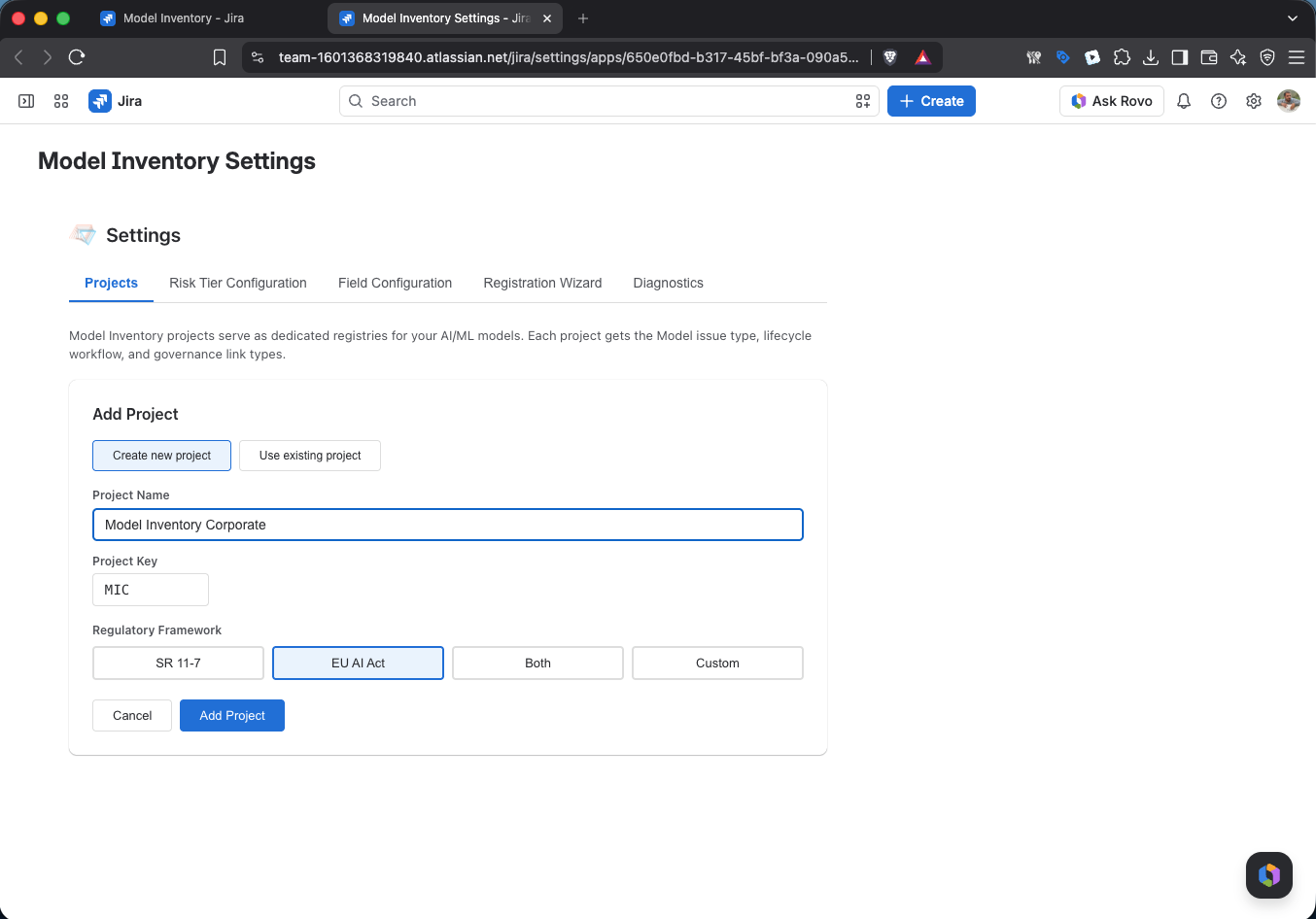Screen dimensions: 1316x919
Task: Open Brave VPN shield icon
Action: pos(1267,57)
